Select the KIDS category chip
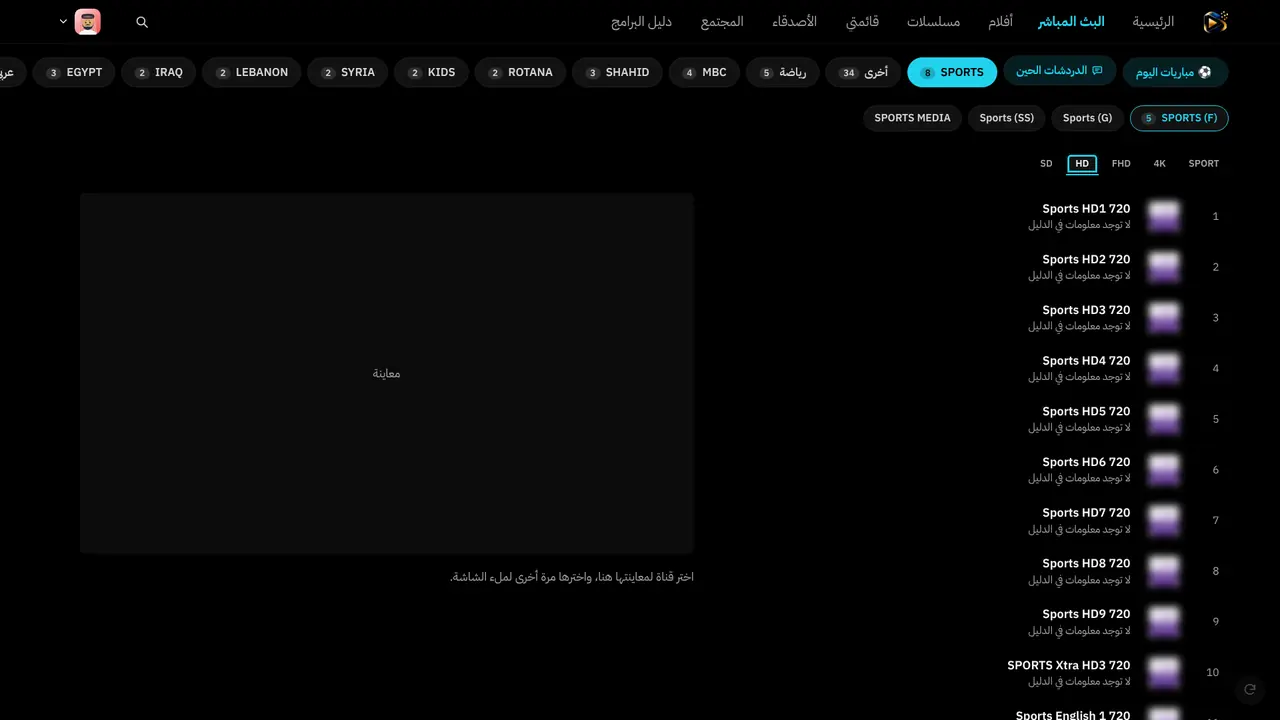Image resolution: width=1280 pixels, height=720 pixels. [x=431, y=72]
